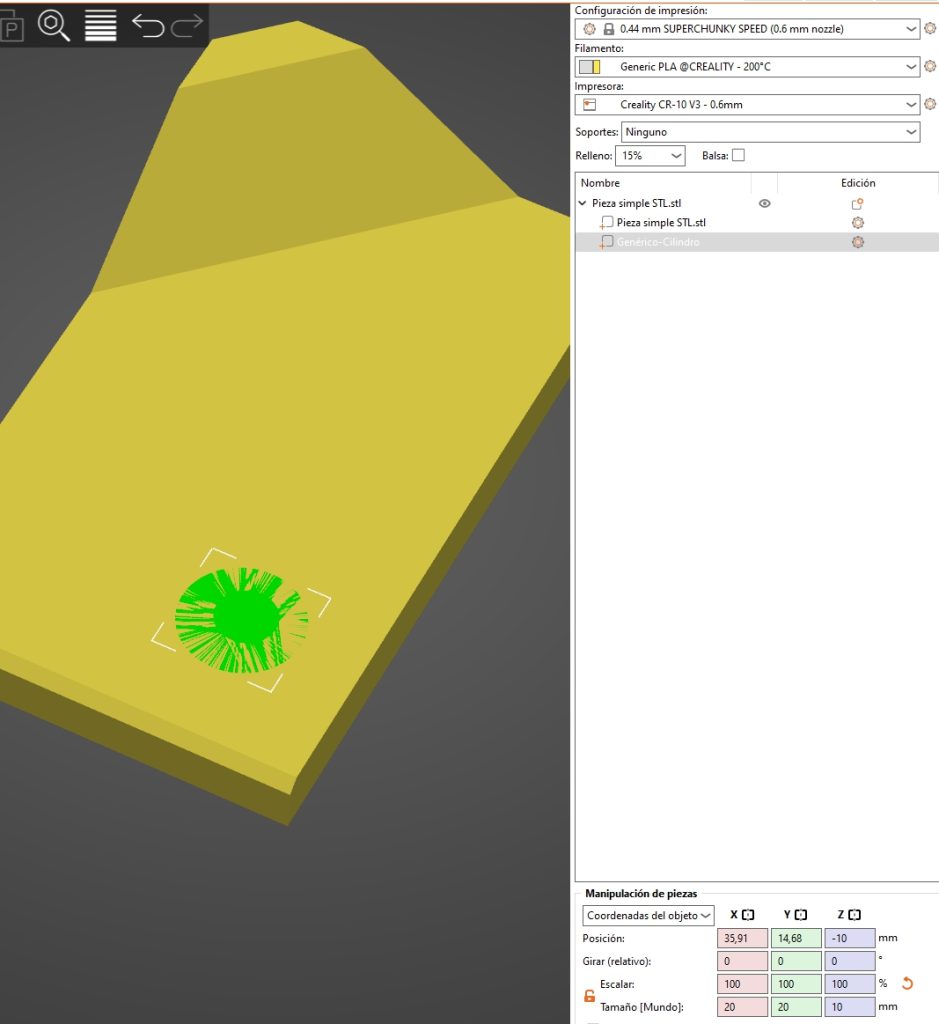The height and width of the screenshot is (1024, 939).
Task: Click the undo arrow icon
Action: [148, 25]
